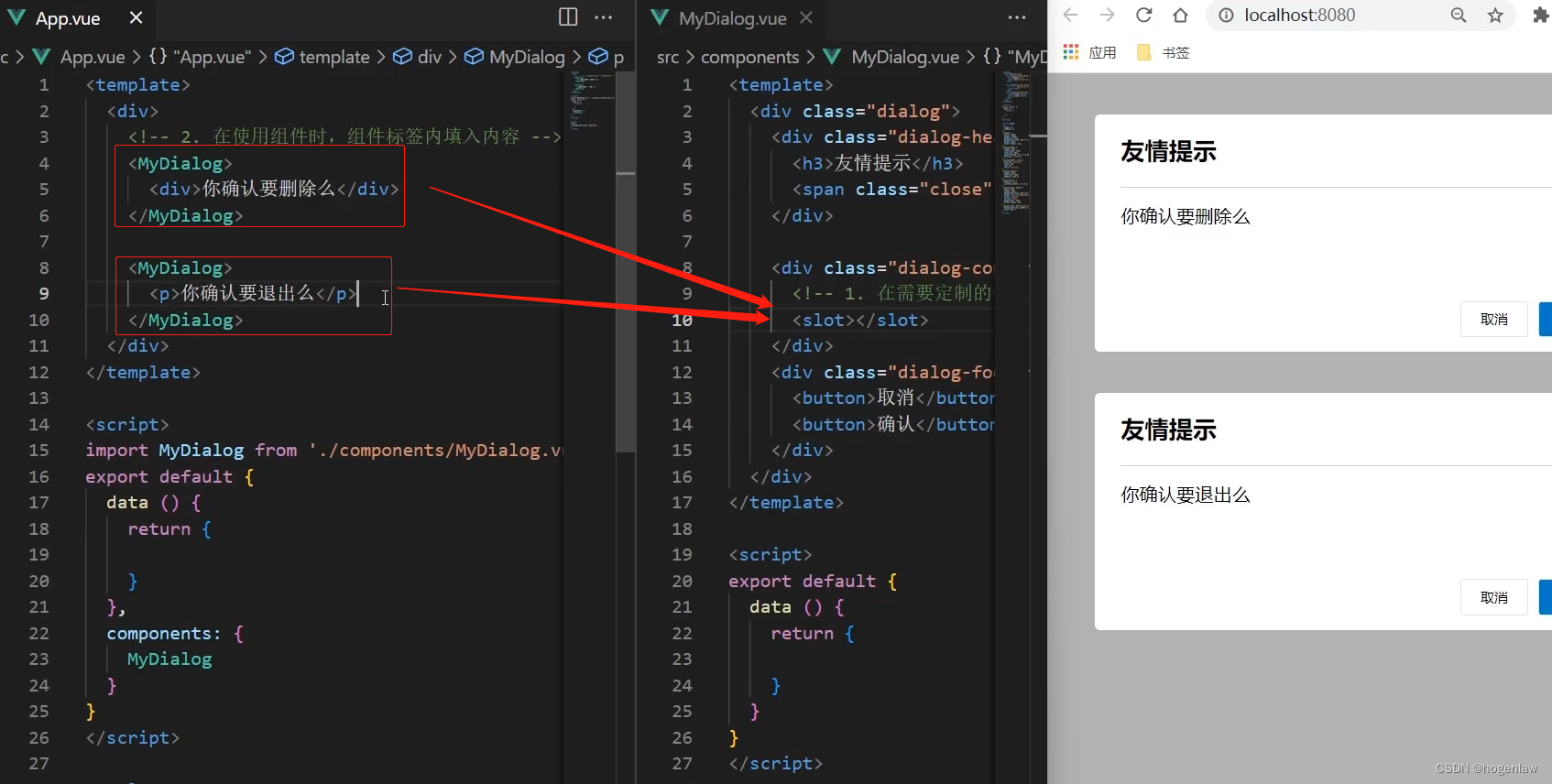The image size is (1552, 784).
Task: Click export default line in MyDialog.vue
Action: coord(813,582)
